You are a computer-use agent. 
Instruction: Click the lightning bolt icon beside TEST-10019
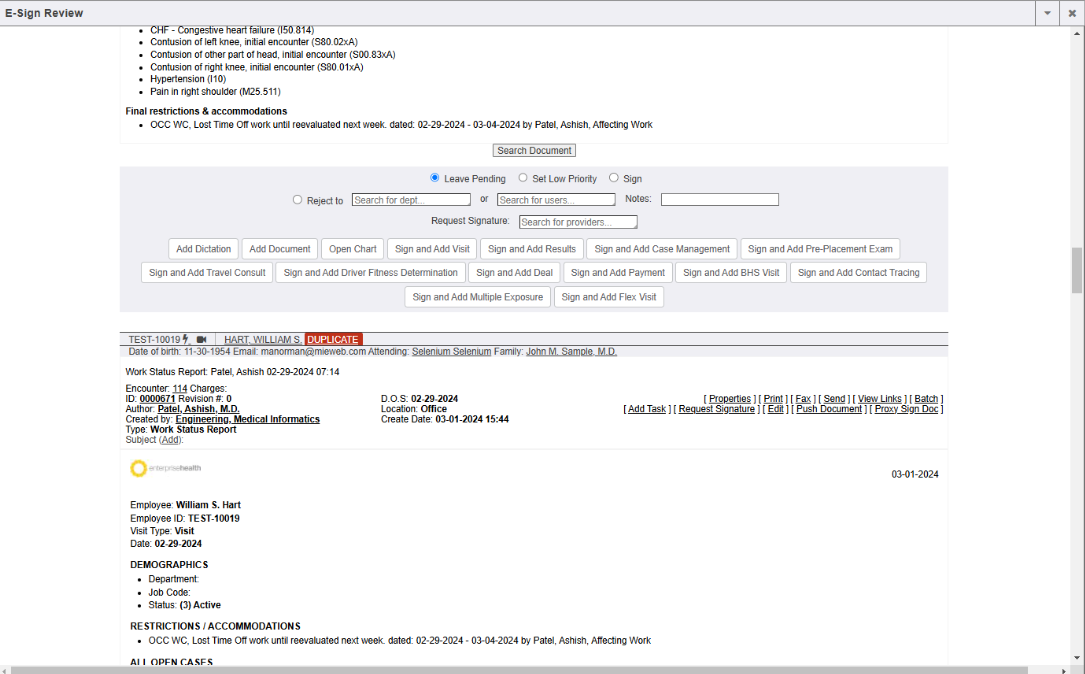point(186,340)
